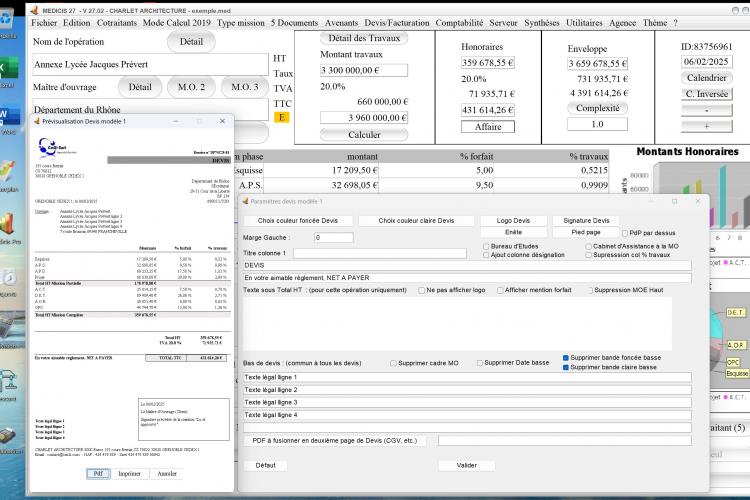Open the Avenants menu

click(x=341, y=22)
